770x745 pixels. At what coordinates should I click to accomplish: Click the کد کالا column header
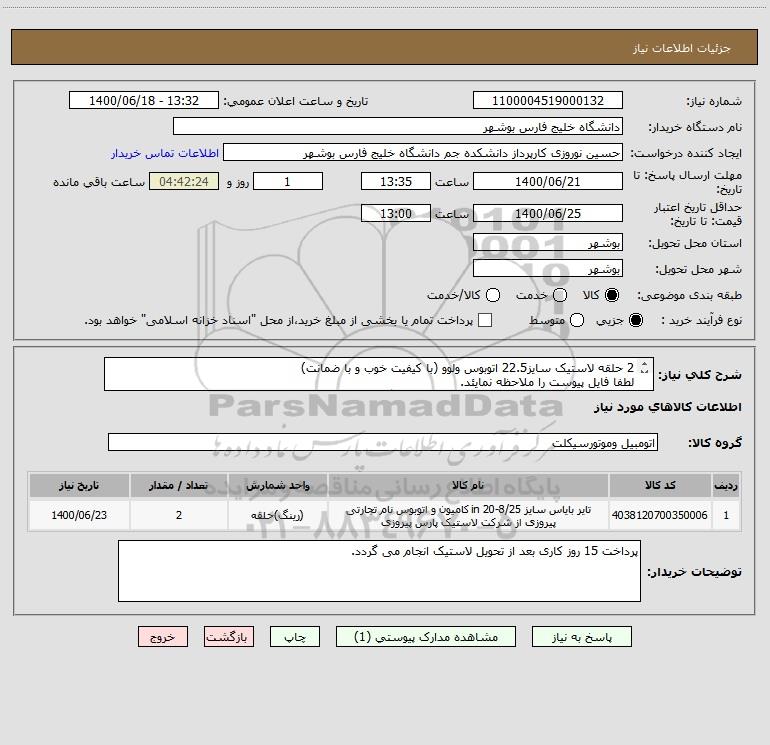(660, 485)
